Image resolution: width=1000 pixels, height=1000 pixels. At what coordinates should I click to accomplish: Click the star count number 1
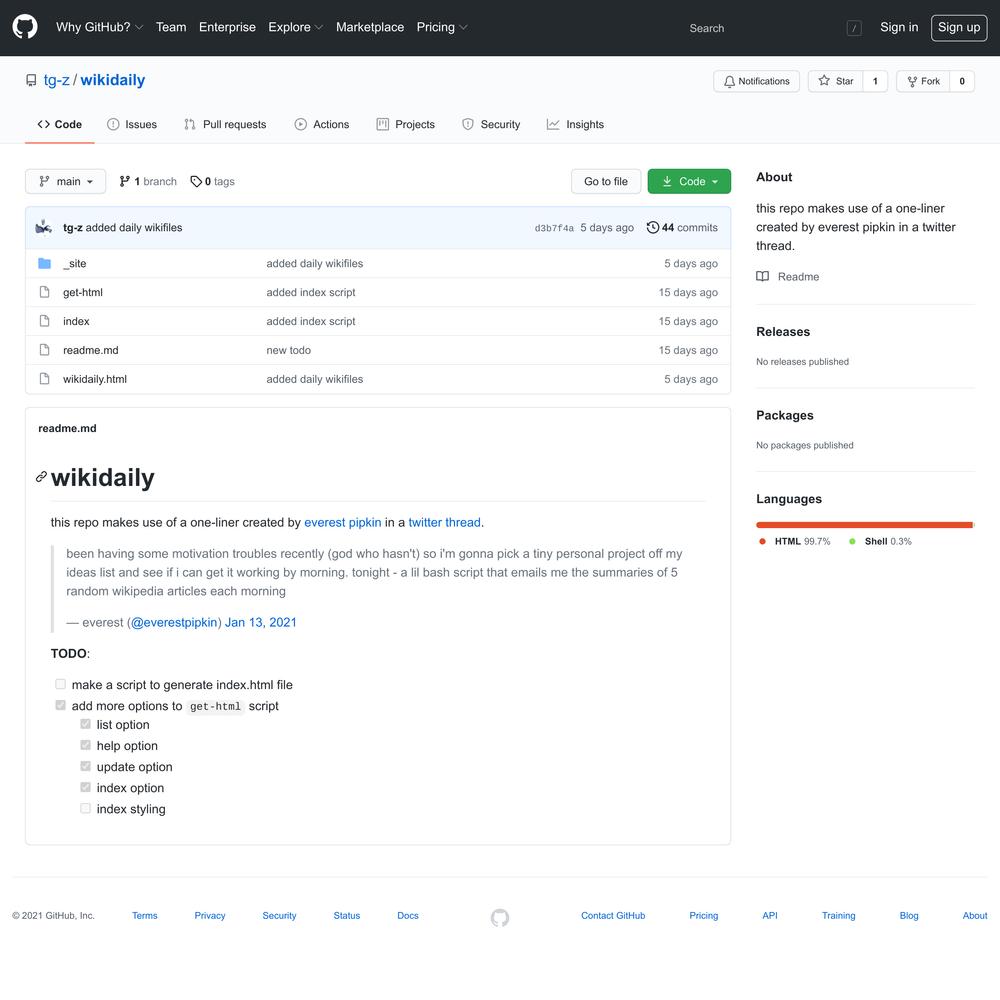pyautogui.click(x=875, y=81)
